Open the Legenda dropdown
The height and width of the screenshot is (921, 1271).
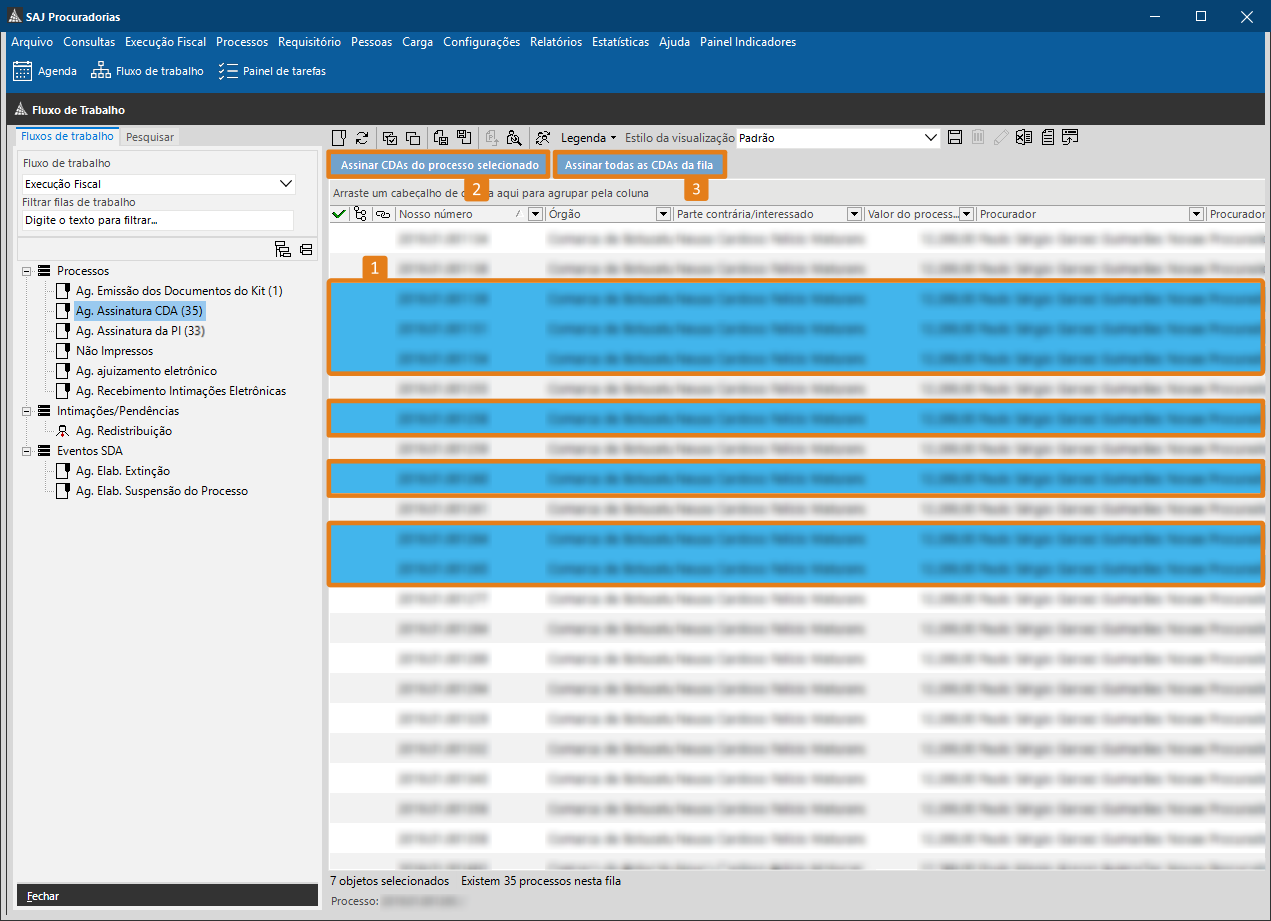coord(588,138)
